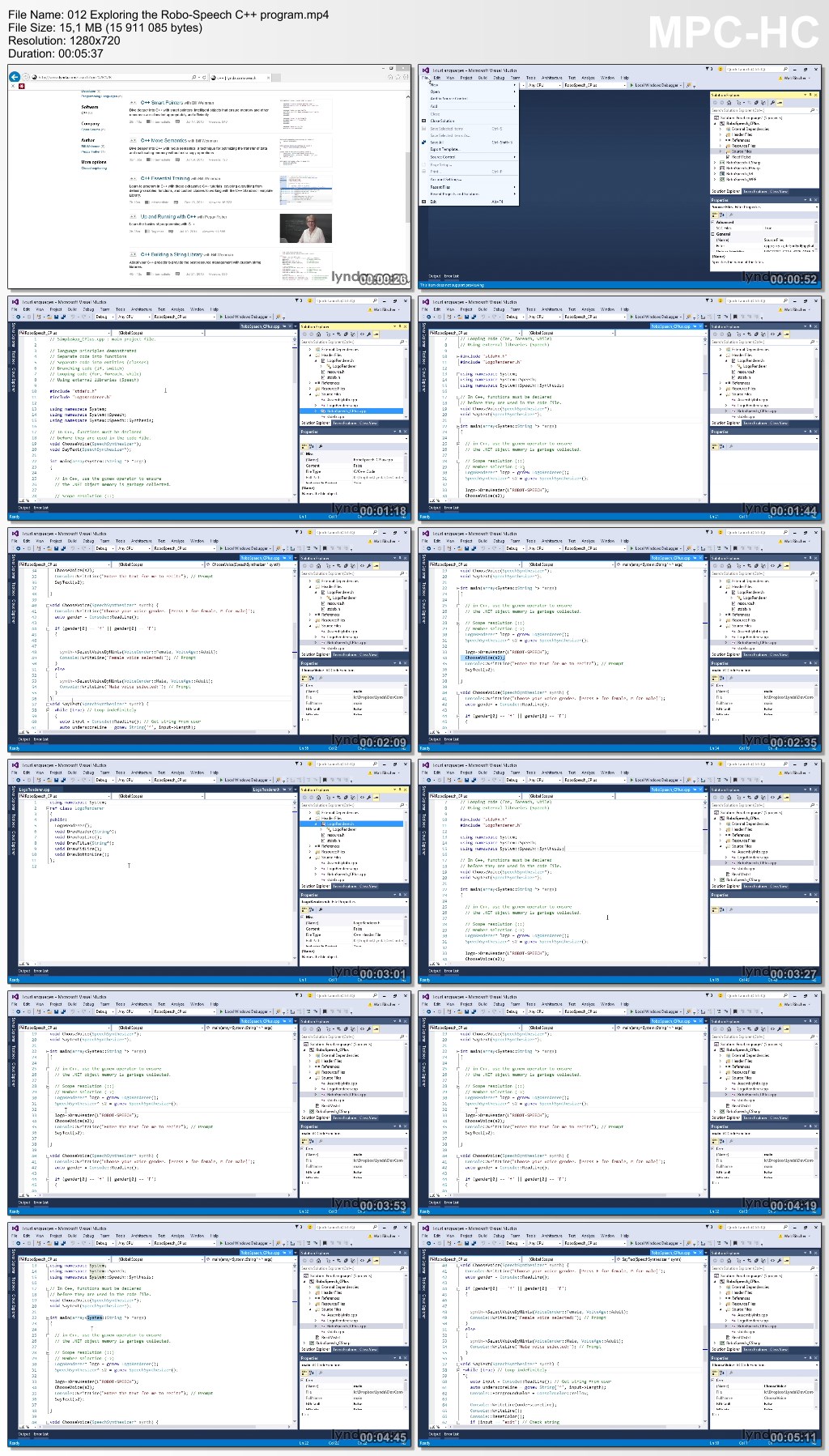Open the Project menu in the 00:01:18 frame
Viewport: 829px width, 1456px height.
(x=55, y=309)
